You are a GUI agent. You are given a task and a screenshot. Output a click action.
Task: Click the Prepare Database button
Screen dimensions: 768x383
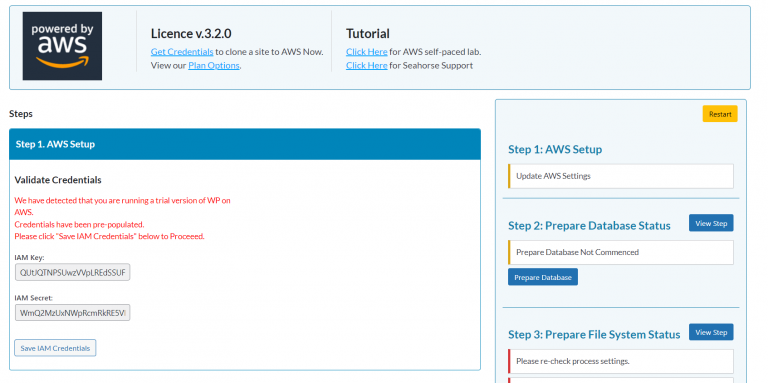543,277
